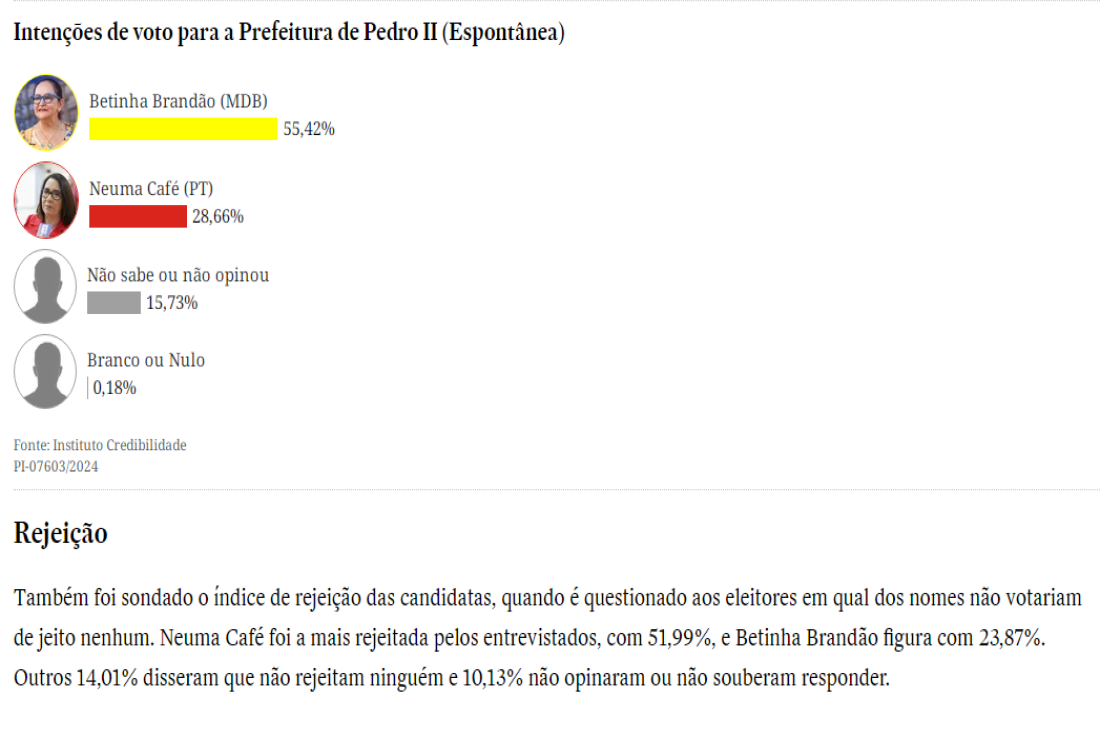Click the Neuma Café (PT) name label
This screenshot has width=1100, height=733.
151,189
